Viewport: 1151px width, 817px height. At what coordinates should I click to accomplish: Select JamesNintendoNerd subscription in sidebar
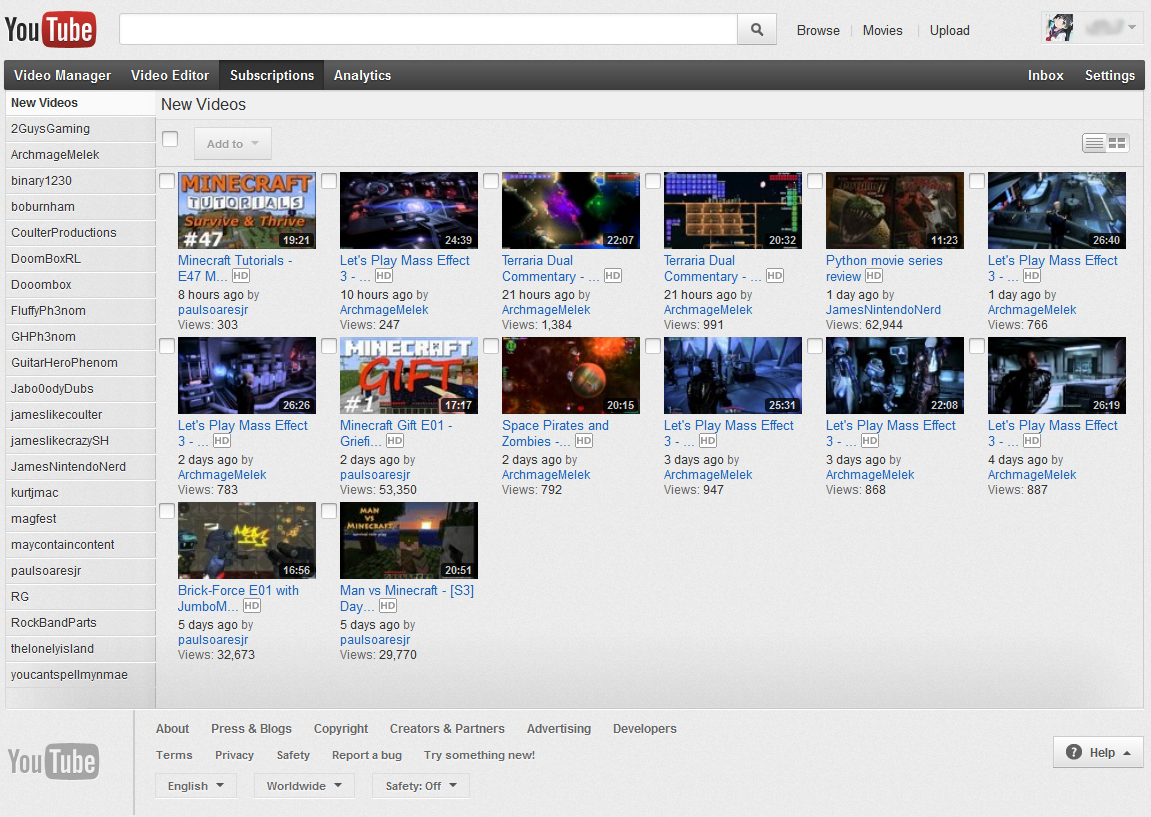[80, 467]
